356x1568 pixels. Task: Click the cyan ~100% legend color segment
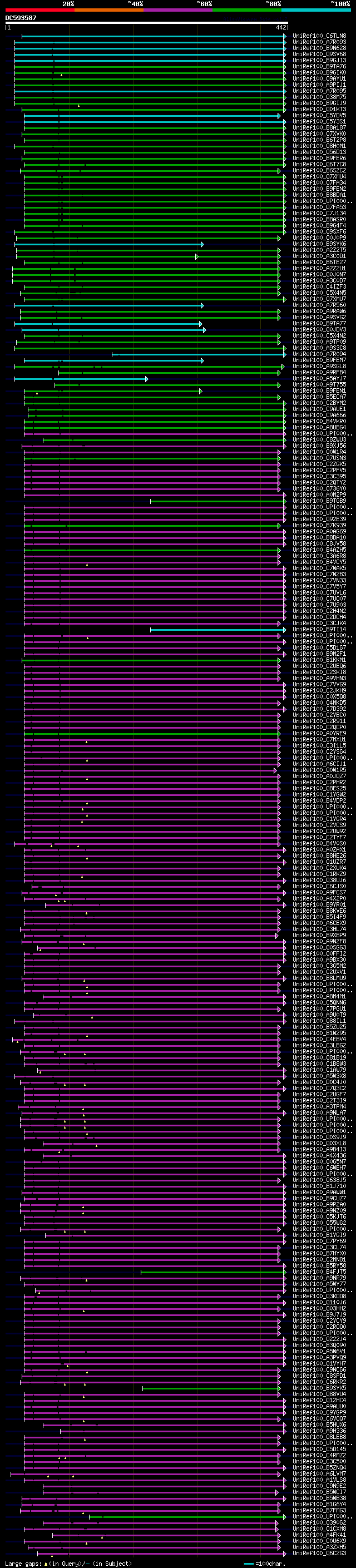point(317,10)
